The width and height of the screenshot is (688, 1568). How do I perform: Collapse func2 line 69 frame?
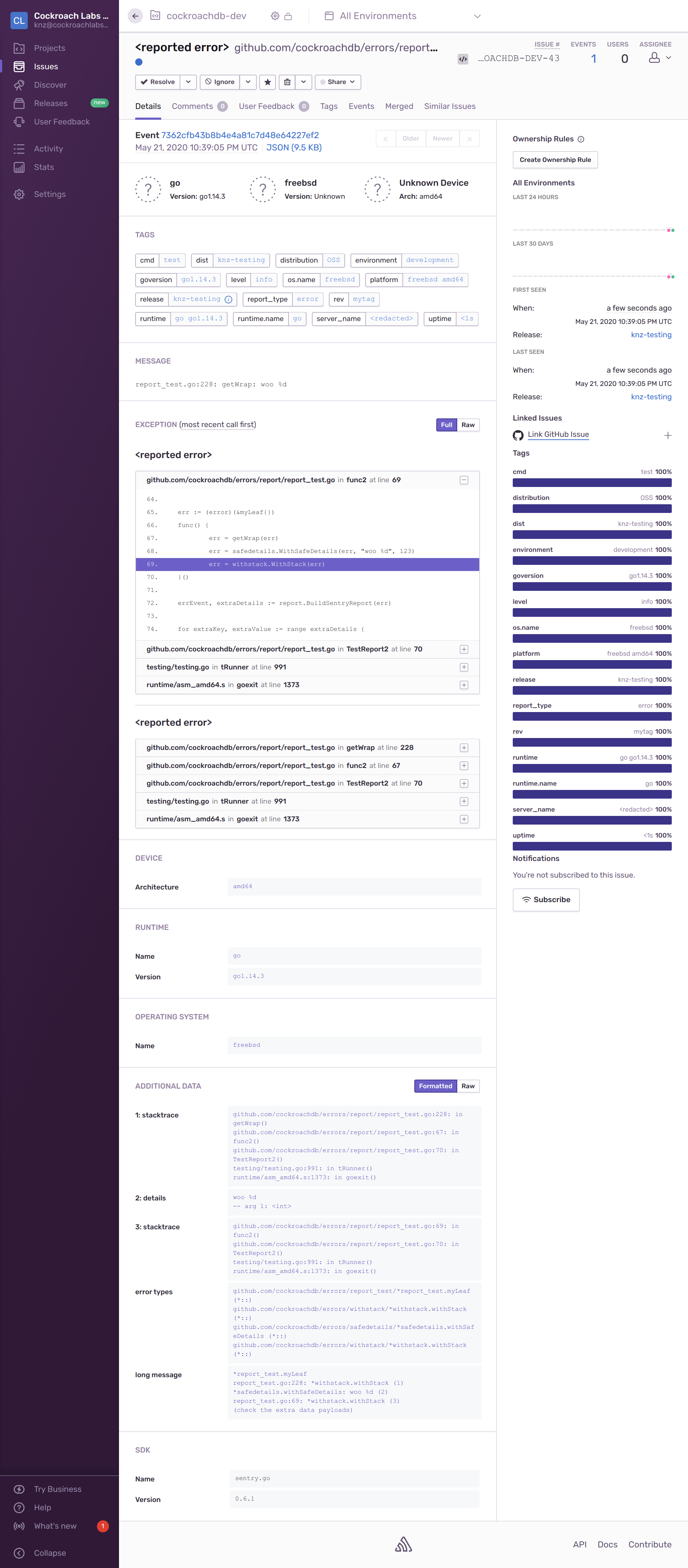(x=463, y=480)
